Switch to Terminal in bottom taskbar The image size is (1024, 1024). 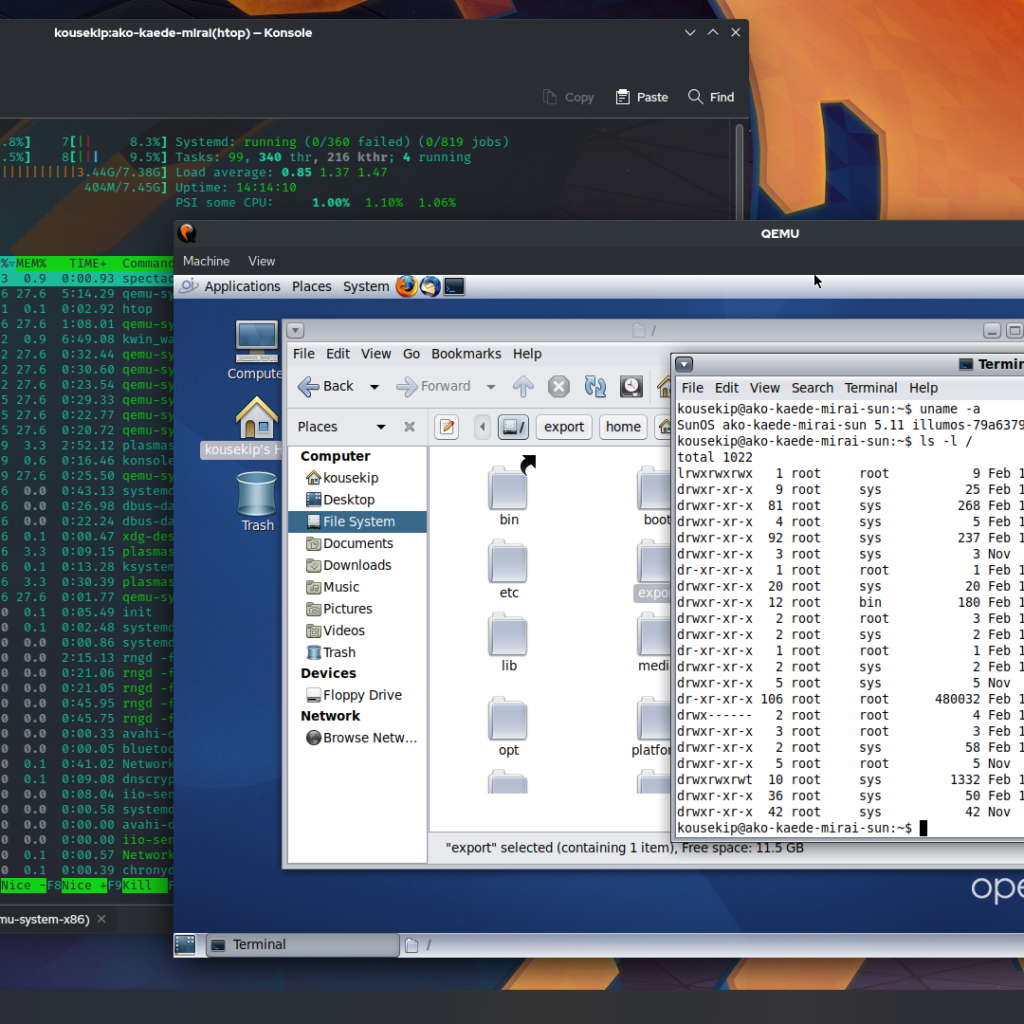pos(302,944)
